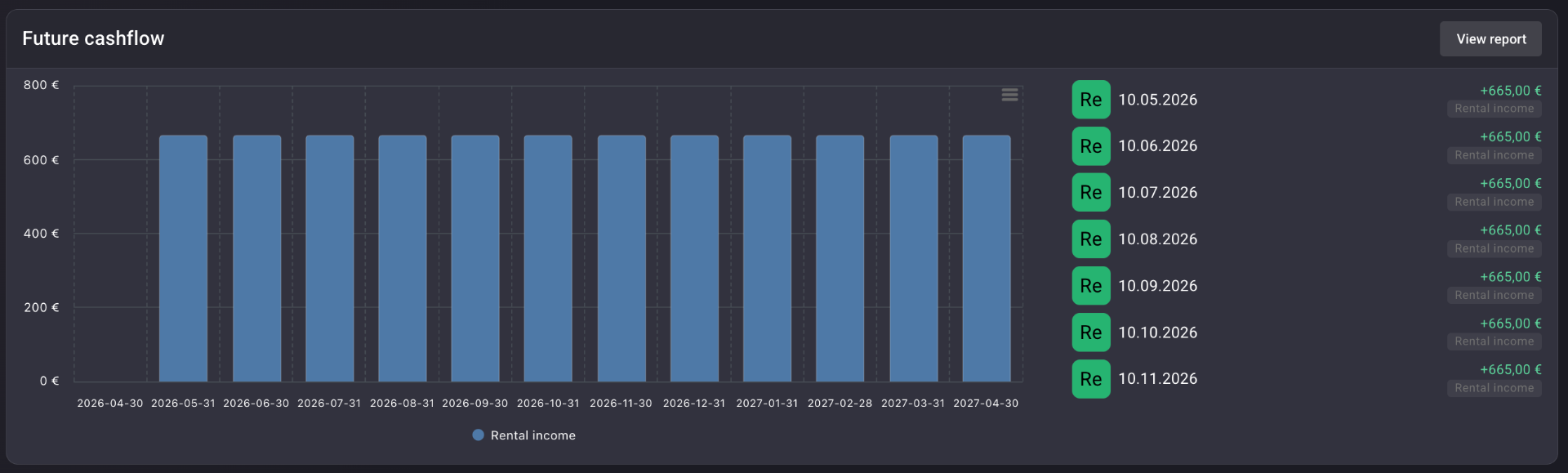This screenshot has width=1568, height=473.
Task: Click the 2026-04-30 axis label
Action: point(110,404)
